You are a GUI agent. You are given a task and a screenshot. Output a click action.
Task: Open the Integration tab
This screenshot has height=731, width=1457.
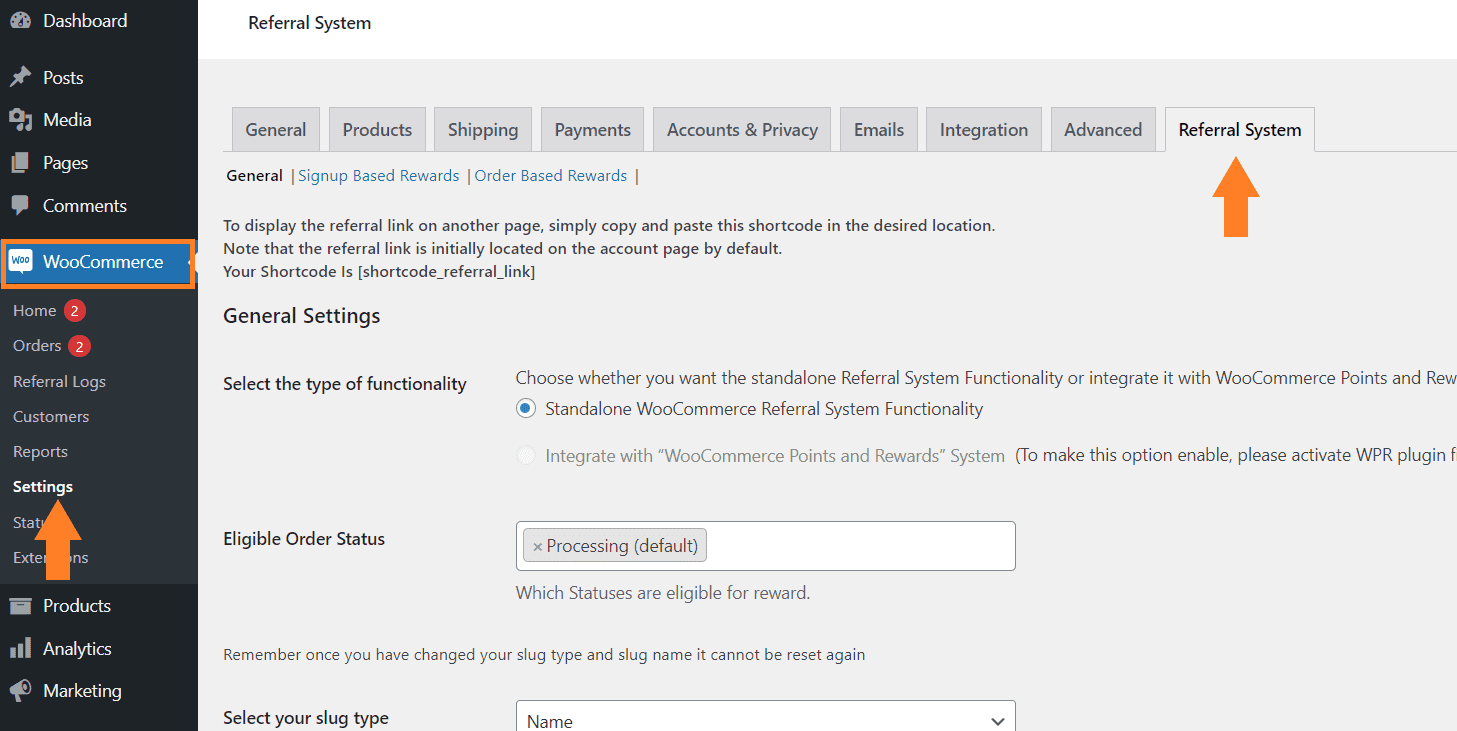click(x=984, y=130)
